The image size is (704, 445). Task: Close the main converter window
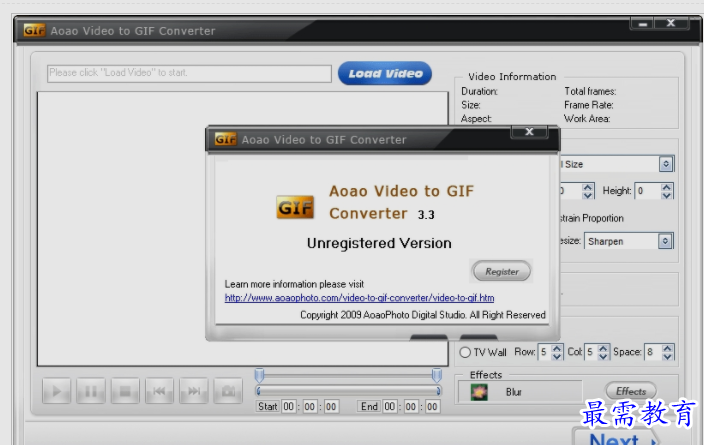click(671, 23)
